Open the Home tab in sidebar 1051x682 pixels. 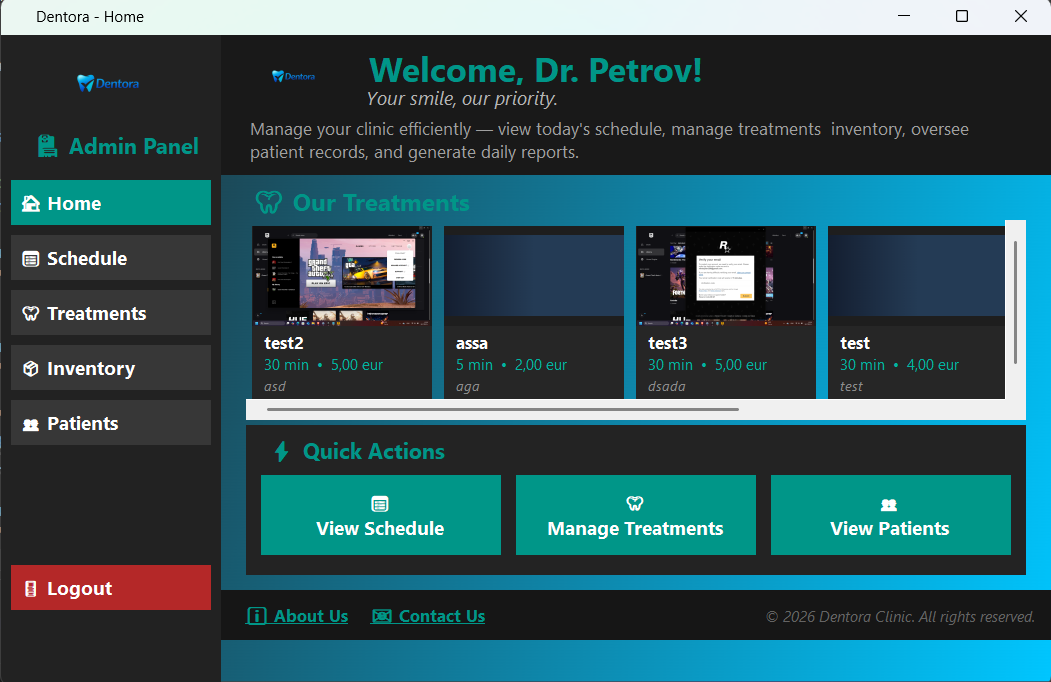point(110,203)
